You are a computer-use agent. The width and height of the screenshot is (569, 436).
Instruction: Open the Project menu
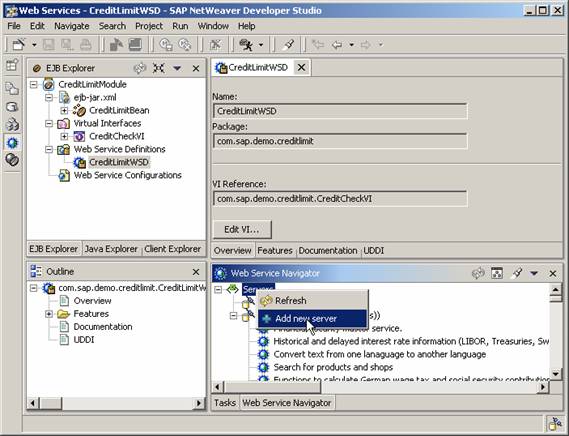149,26
